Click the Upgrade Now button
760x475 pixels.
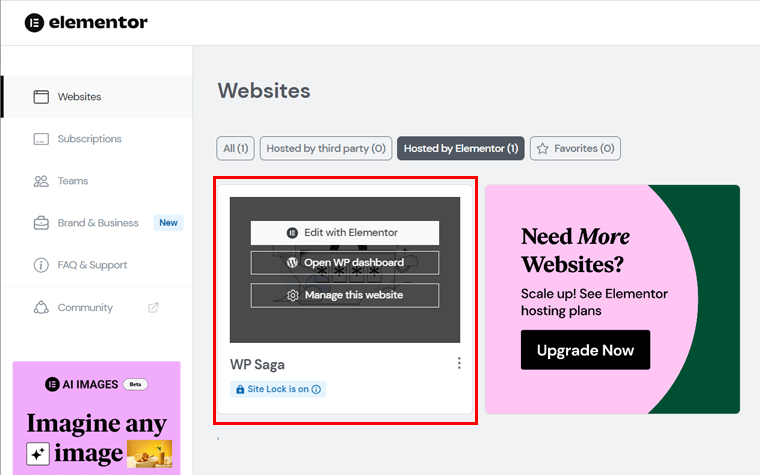coord(586,350)
